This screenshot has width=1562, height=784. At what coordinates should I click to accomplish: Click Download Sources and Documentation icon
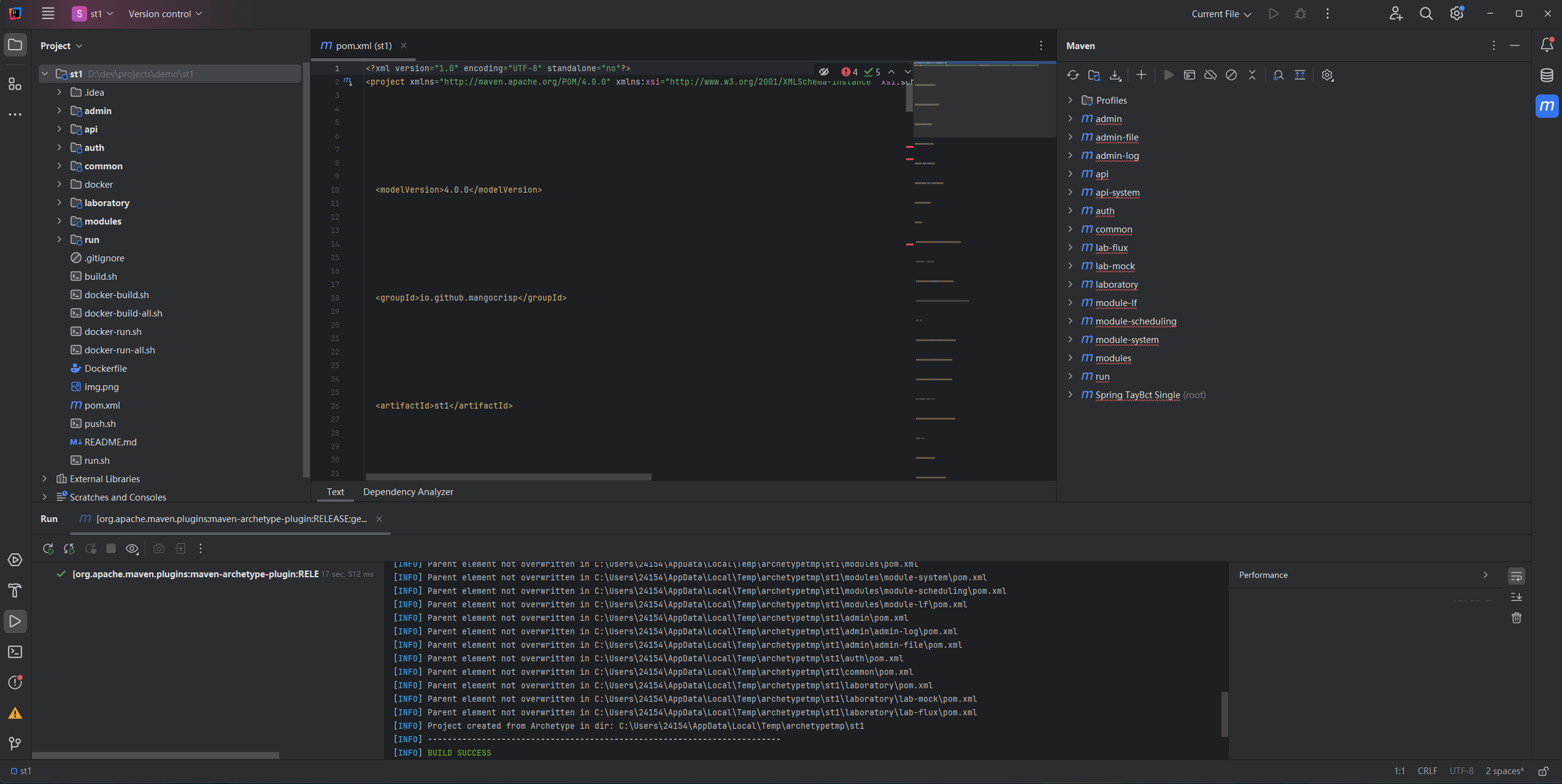click(x=1115, y=75)
